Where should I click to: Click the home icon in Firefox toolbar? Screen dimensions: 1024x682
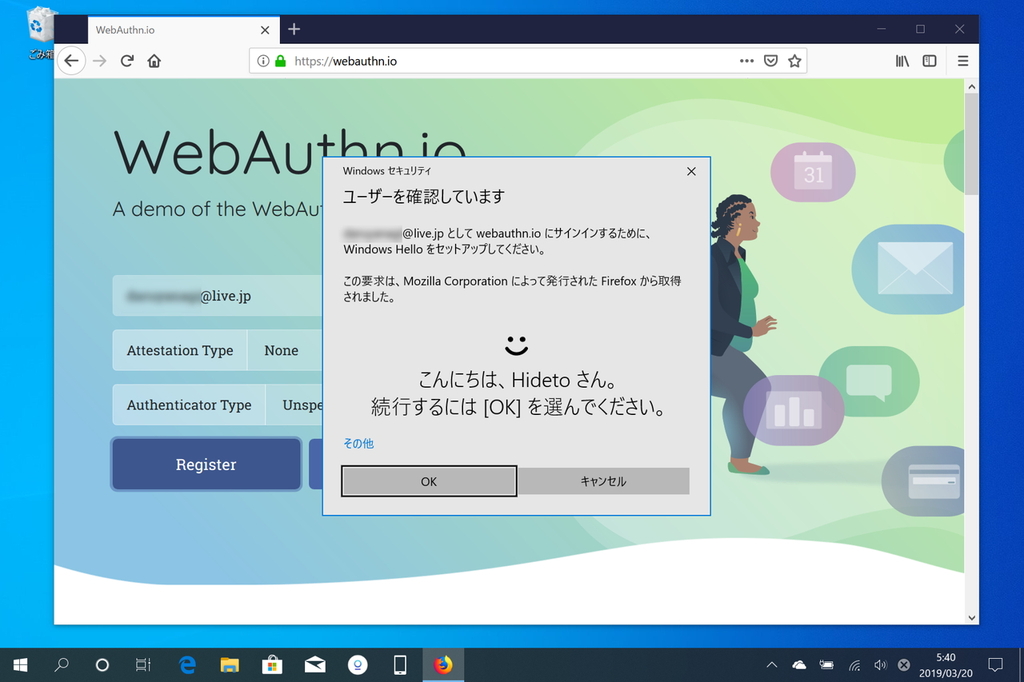point(154,61)
